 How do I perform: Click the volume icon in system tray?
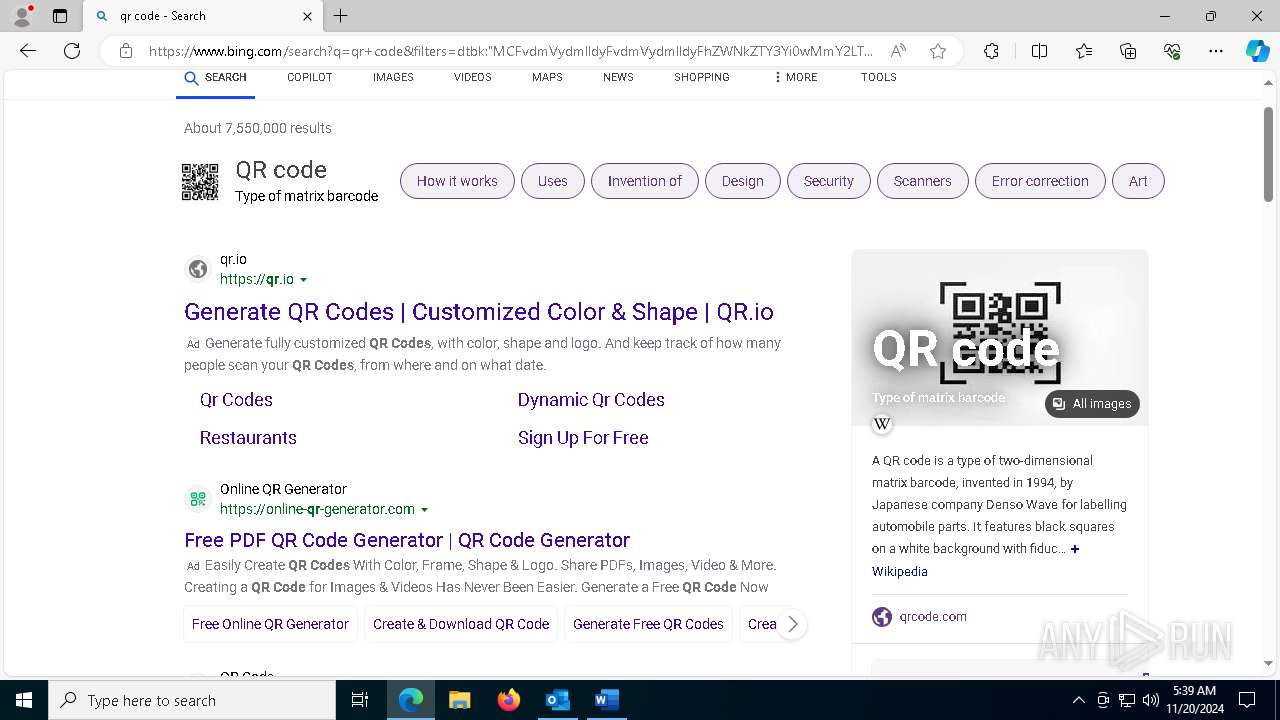click(1151, 700)
